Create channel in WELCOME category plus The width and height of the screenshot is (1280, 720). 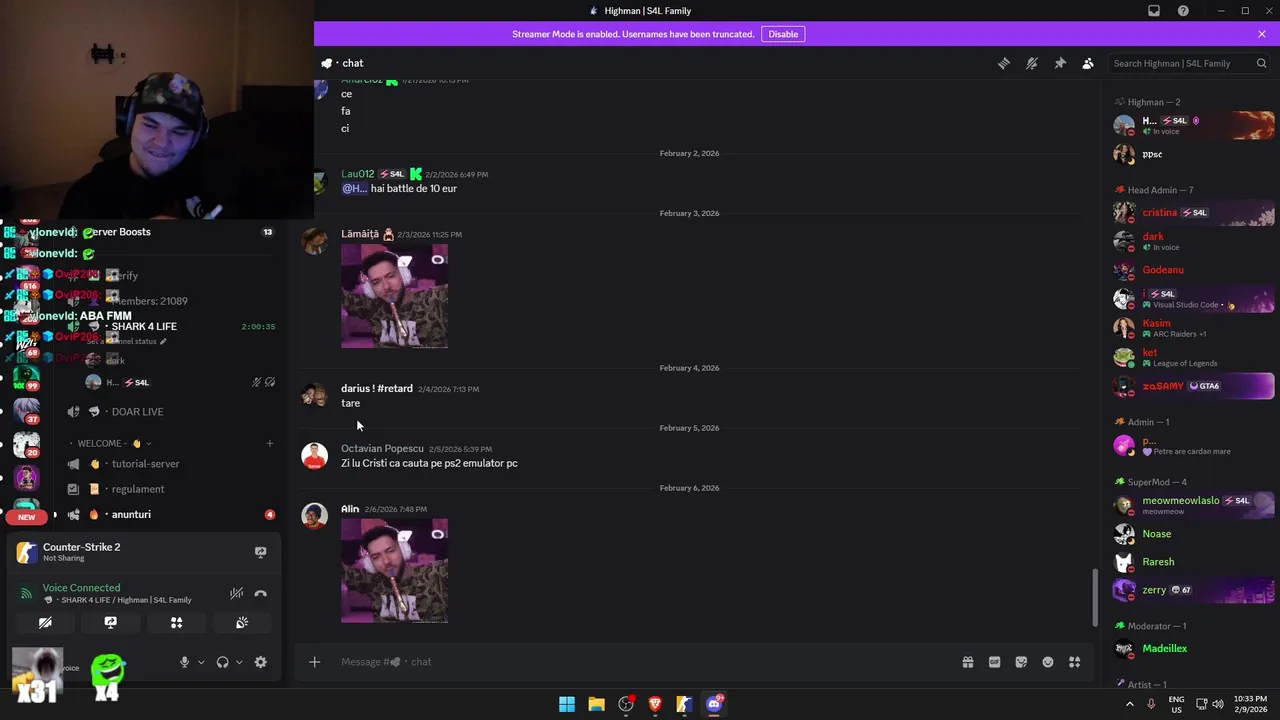pyautogui.click(x=269, y=443)
